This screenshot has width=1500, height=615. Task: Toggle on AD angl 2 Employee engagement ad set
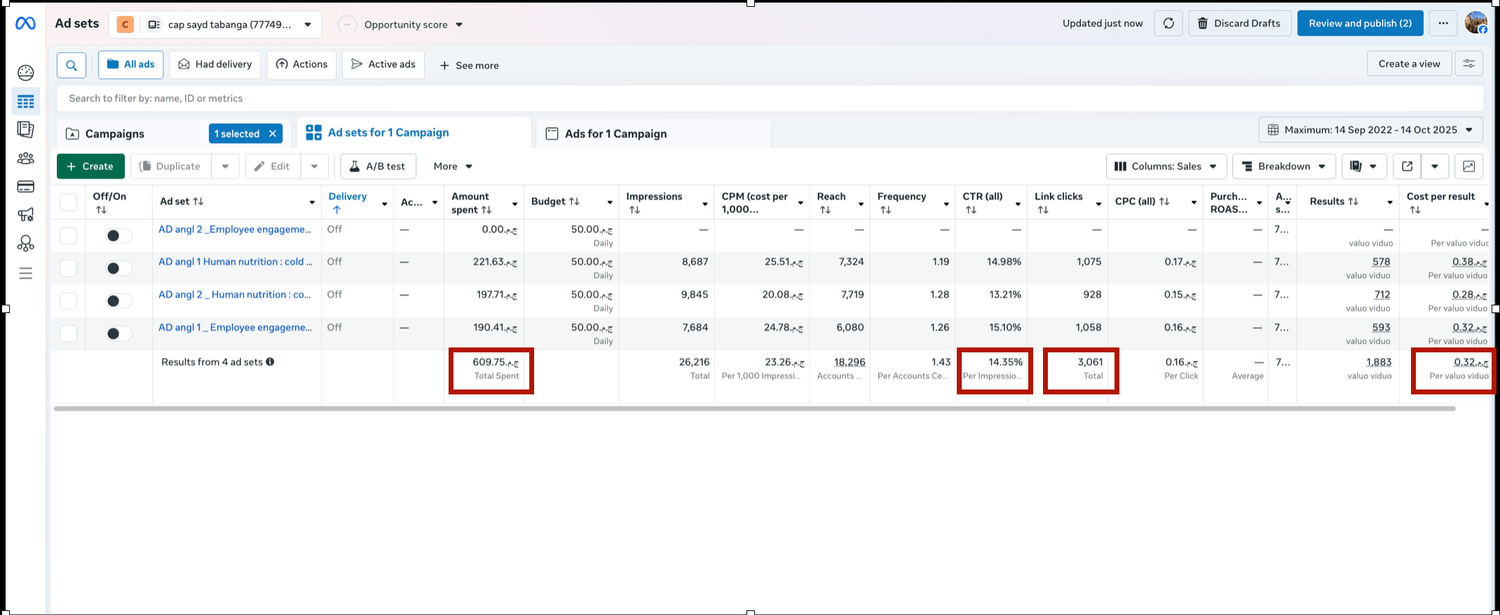[119, 236]
